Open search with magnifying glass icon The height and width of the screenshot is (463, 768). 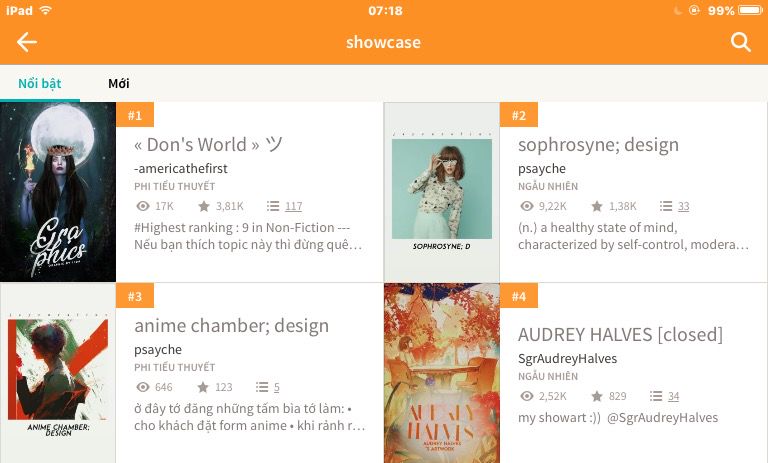pyautogui.click(x=740, y=42)
